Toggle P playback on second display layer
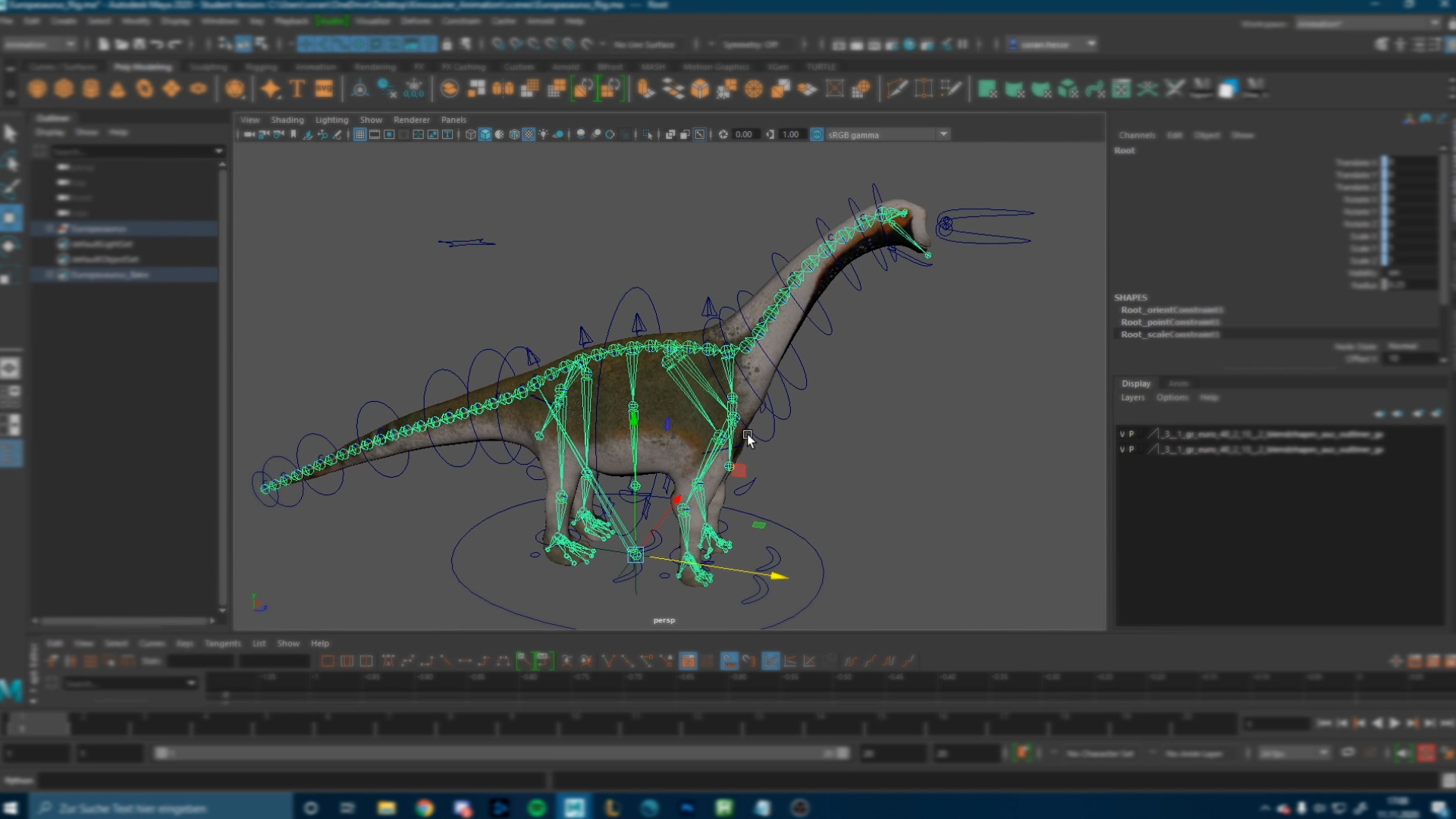This screenshot has height=819, width=1456. pyautogui.click(x=1131, y=450)
